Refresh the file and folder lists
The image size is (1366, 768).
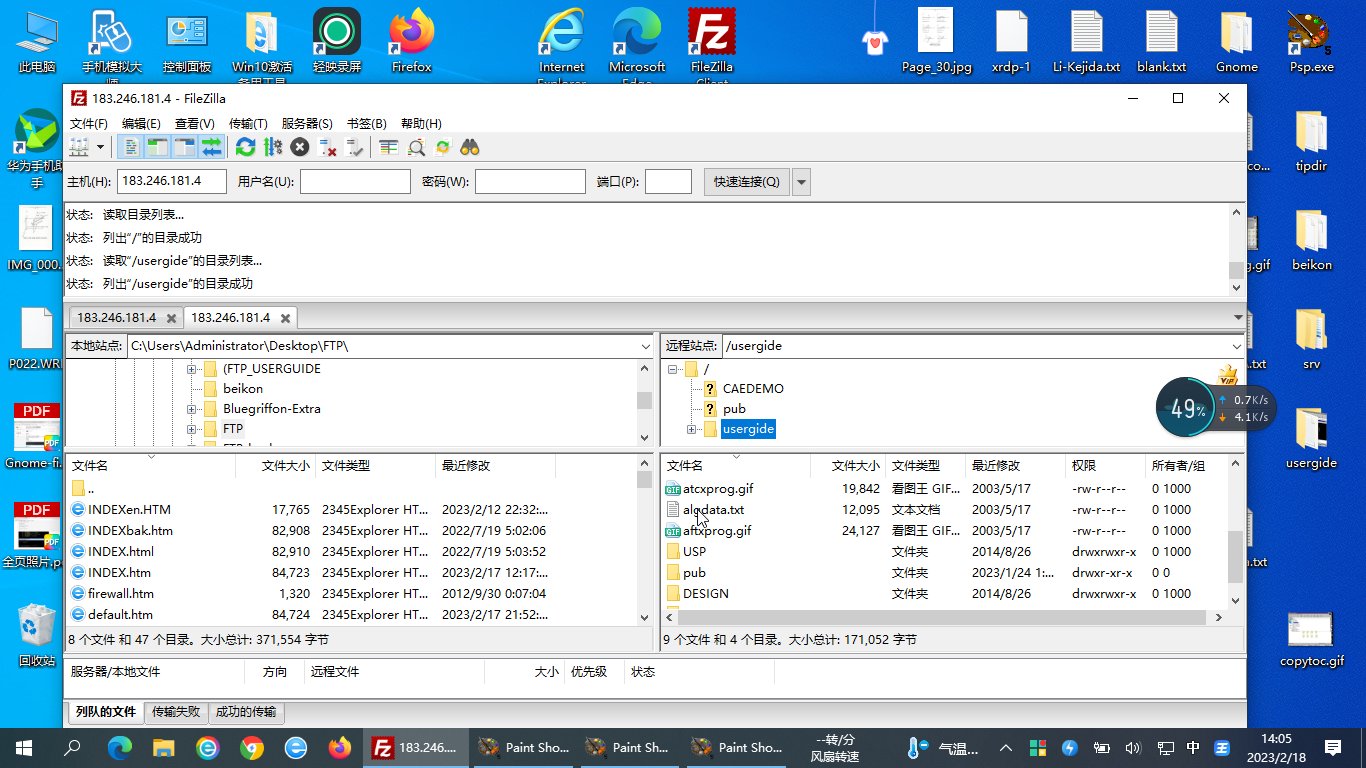pyautogui.click(x=245, y=147)
